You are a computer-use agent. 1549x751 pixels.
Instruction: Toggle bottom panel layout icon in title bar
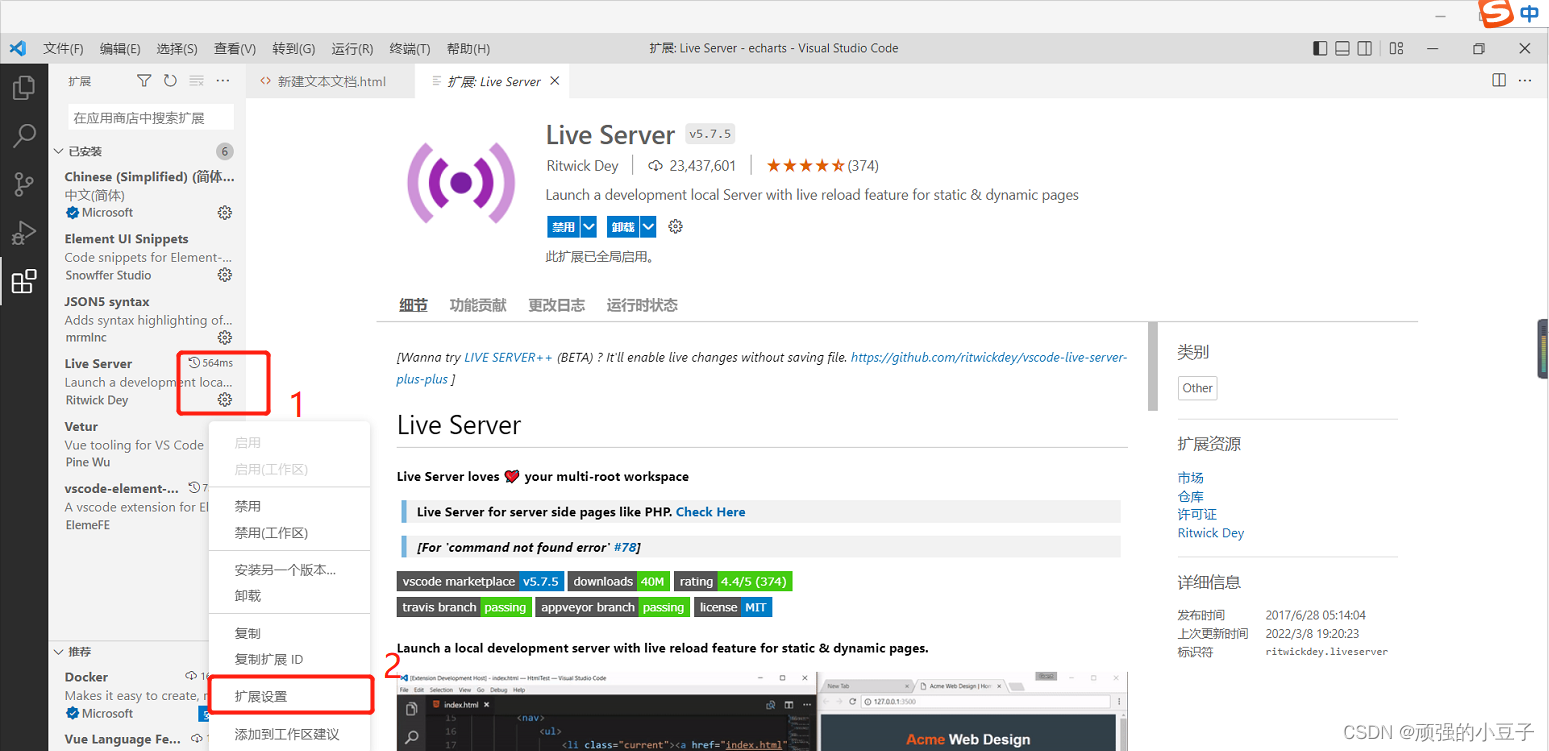point(1343,48)
